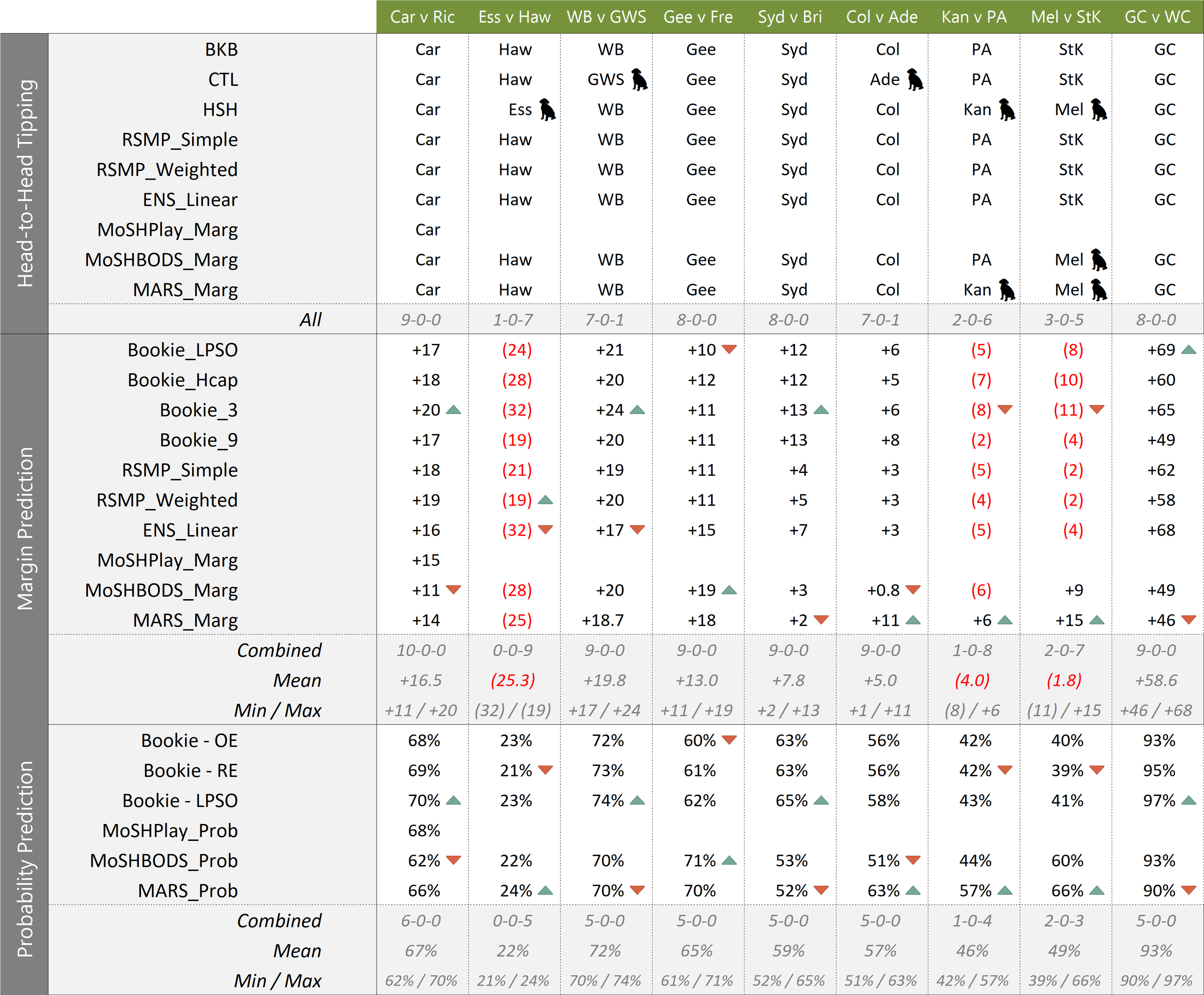The width and height of the screenshot is (1204, 995).
Task: Click the red down triangle beside Bookie - RE 21%
Action: [545, 770]
